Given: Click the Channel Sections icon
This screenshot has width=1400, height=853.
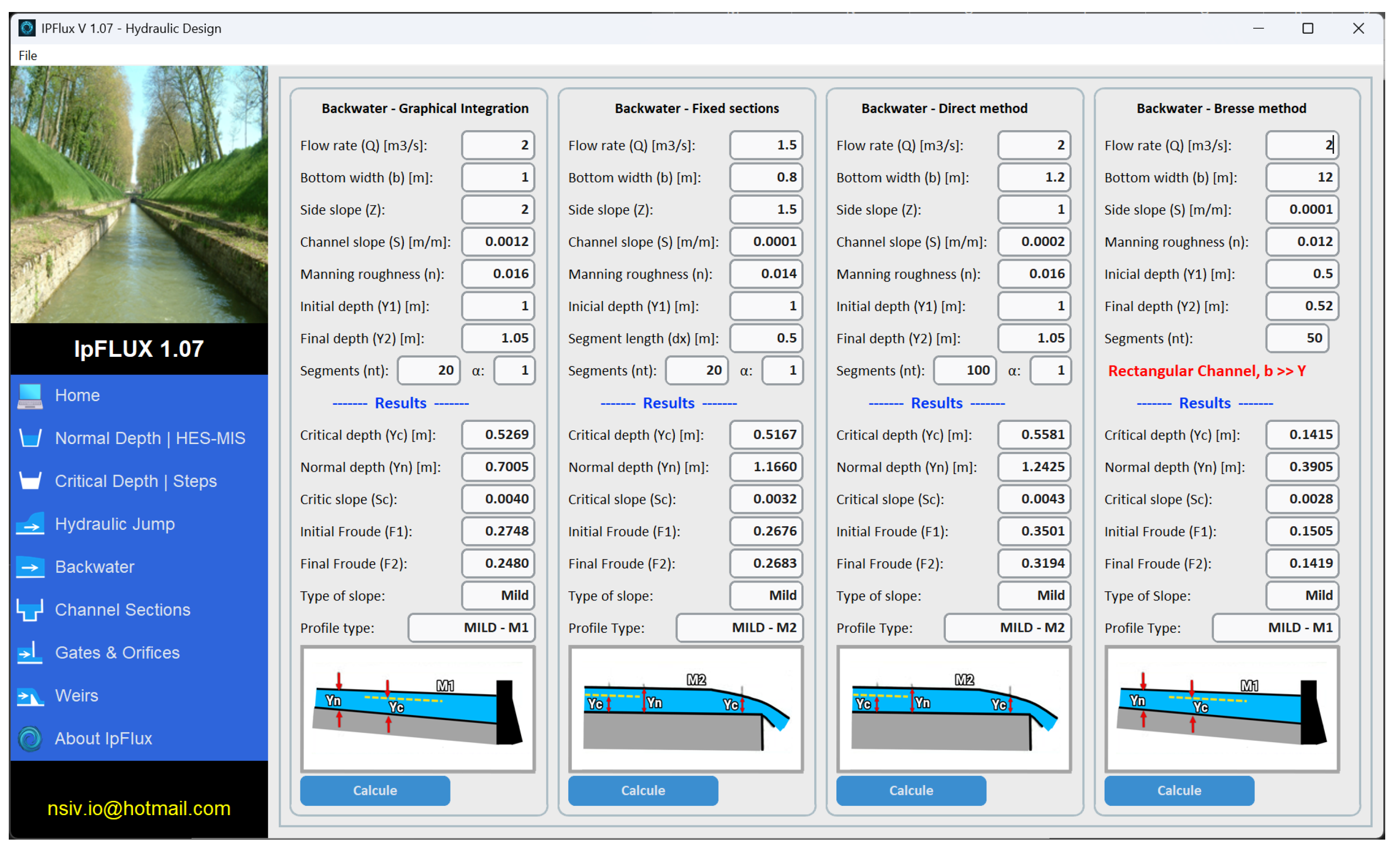Looking at the screenshot, I should (x=30, y=610).
